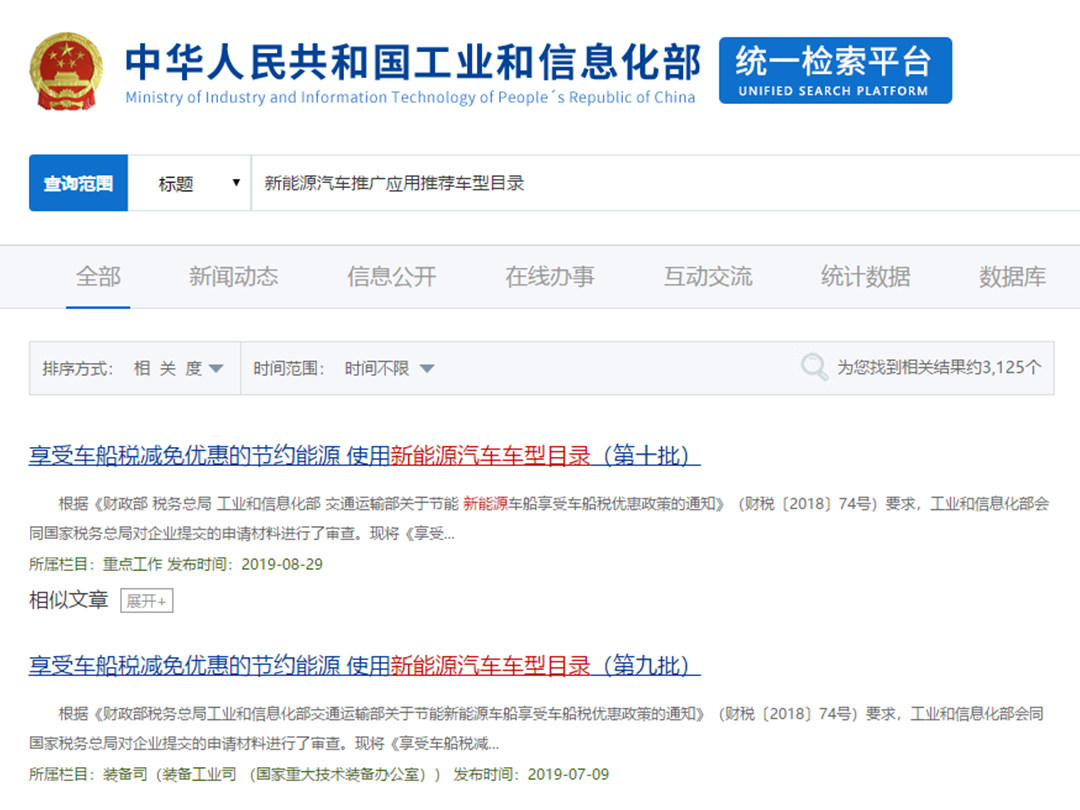
Task: Go to the 在线办事 tab
Action: pos(549,277)
